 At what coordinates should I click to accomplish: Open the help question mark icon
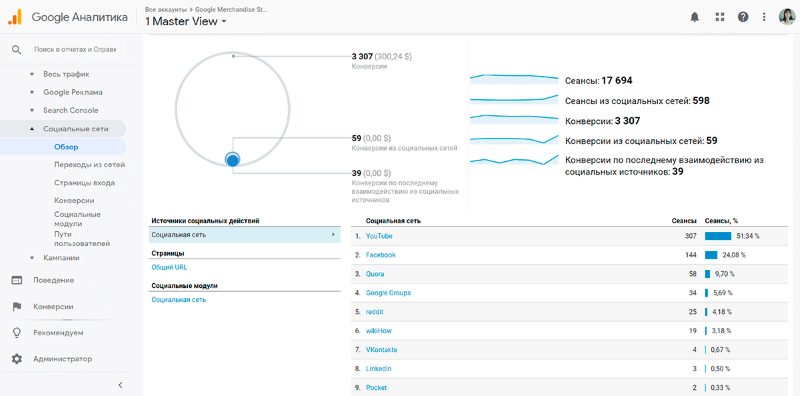click(x=743, y=17)
